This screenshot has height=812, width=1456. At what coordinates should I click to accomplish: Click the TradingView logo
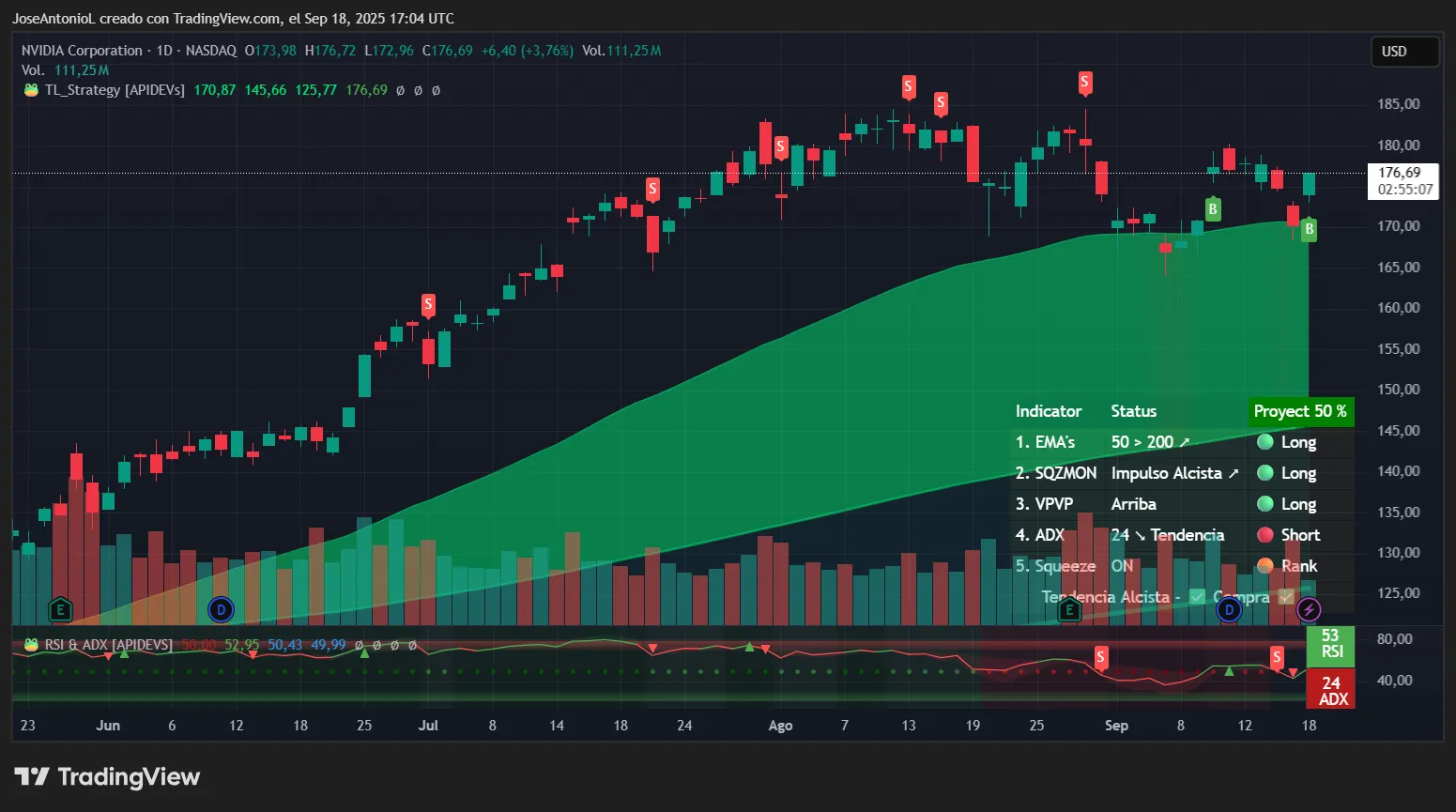pos(107,777)
